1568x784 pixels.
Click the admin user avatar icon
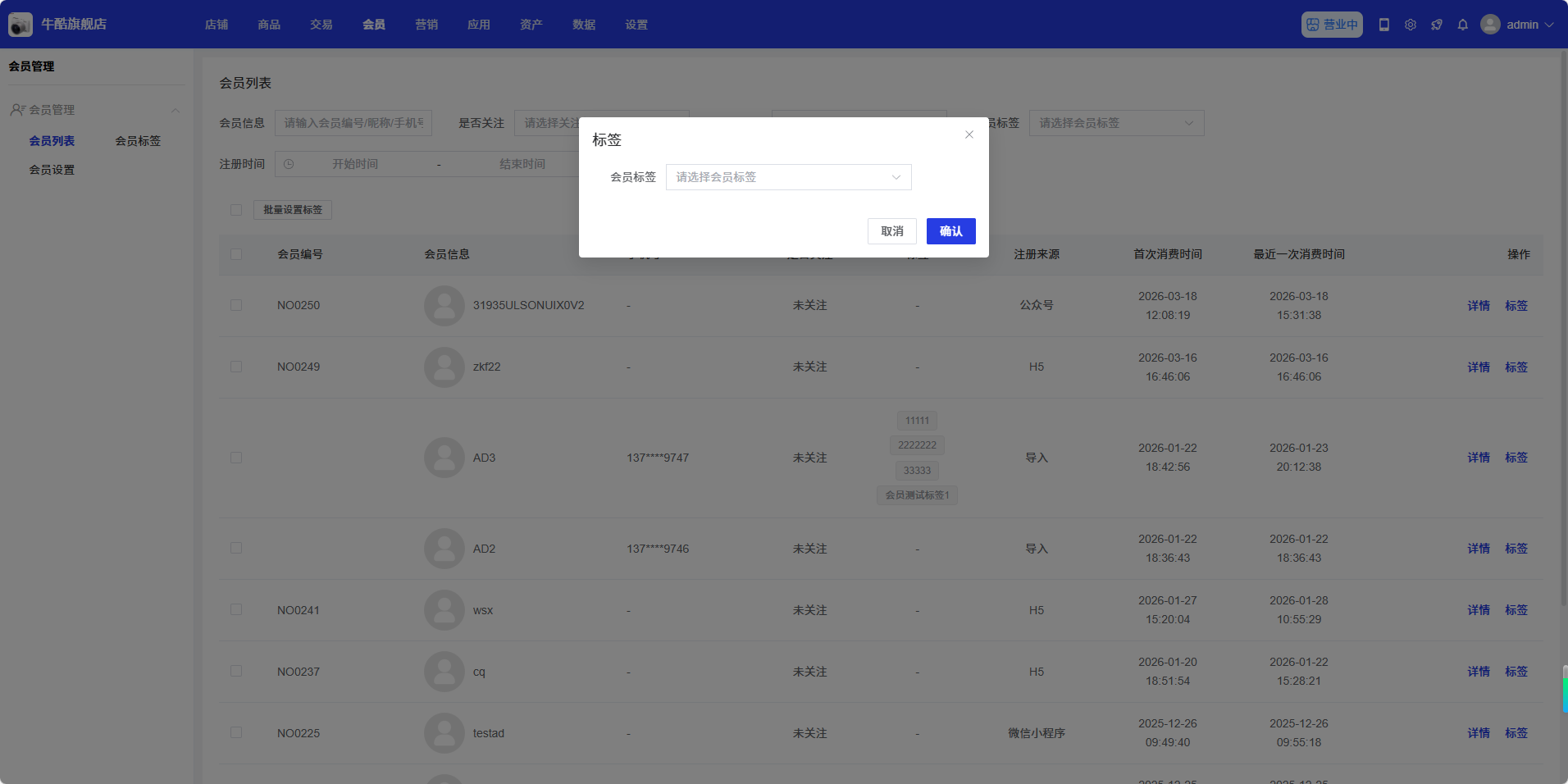(1490, 25)
